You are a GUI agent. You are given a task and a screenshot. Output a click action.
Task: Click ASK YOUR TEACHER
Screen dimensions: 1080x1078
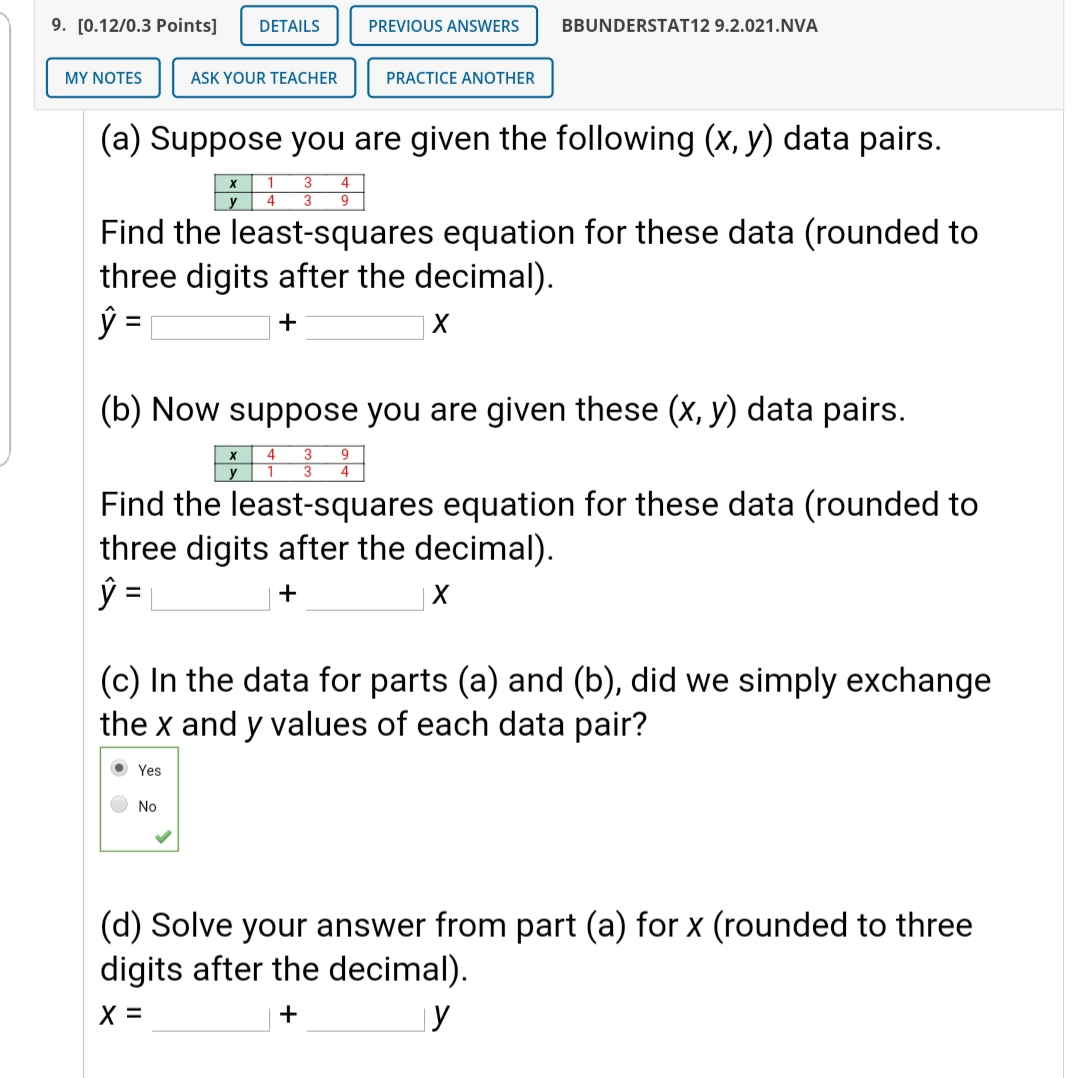tap(263, 77)
